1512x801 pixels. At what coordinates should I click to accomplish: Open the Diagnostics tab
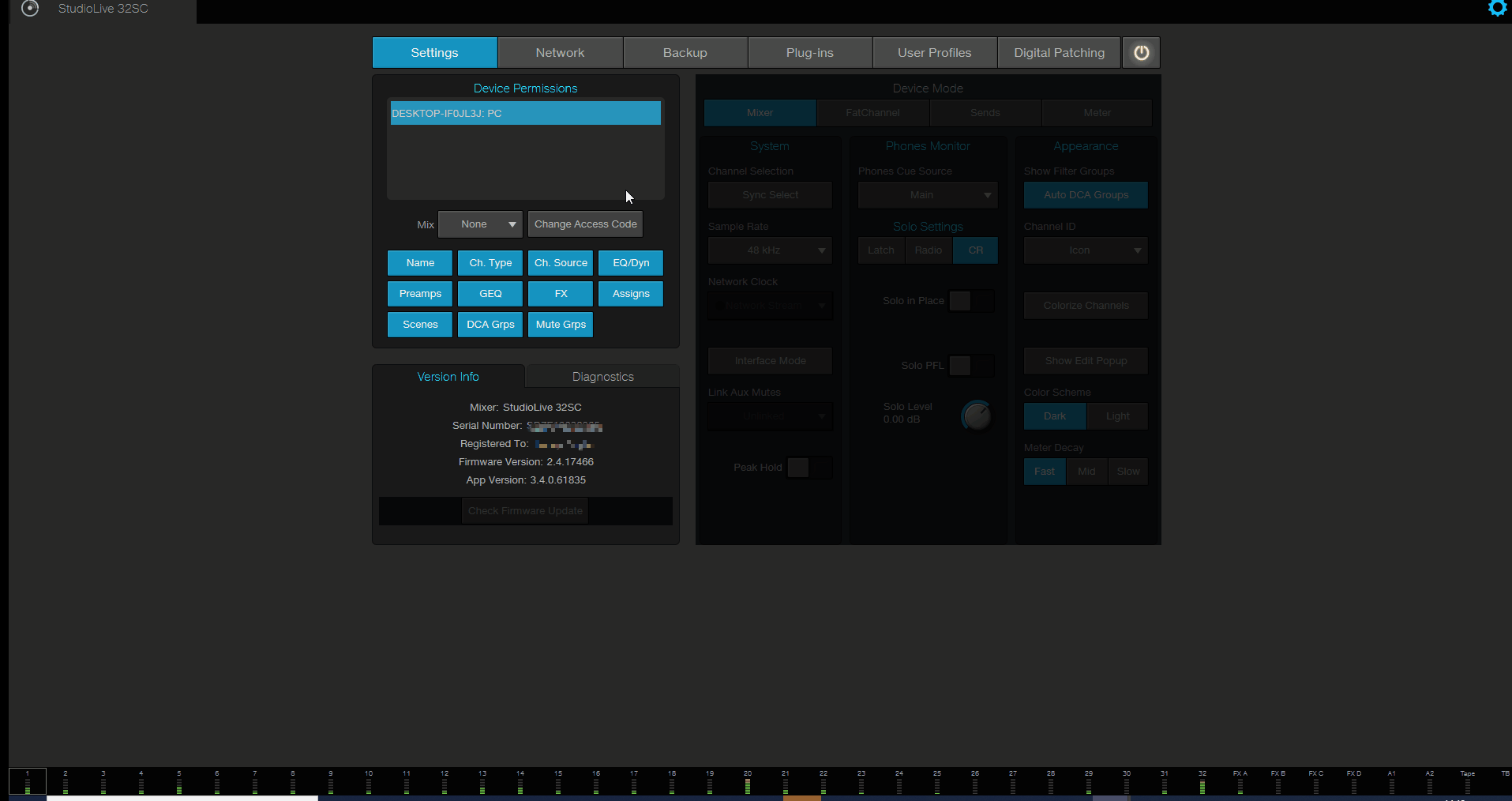[602, 377]
